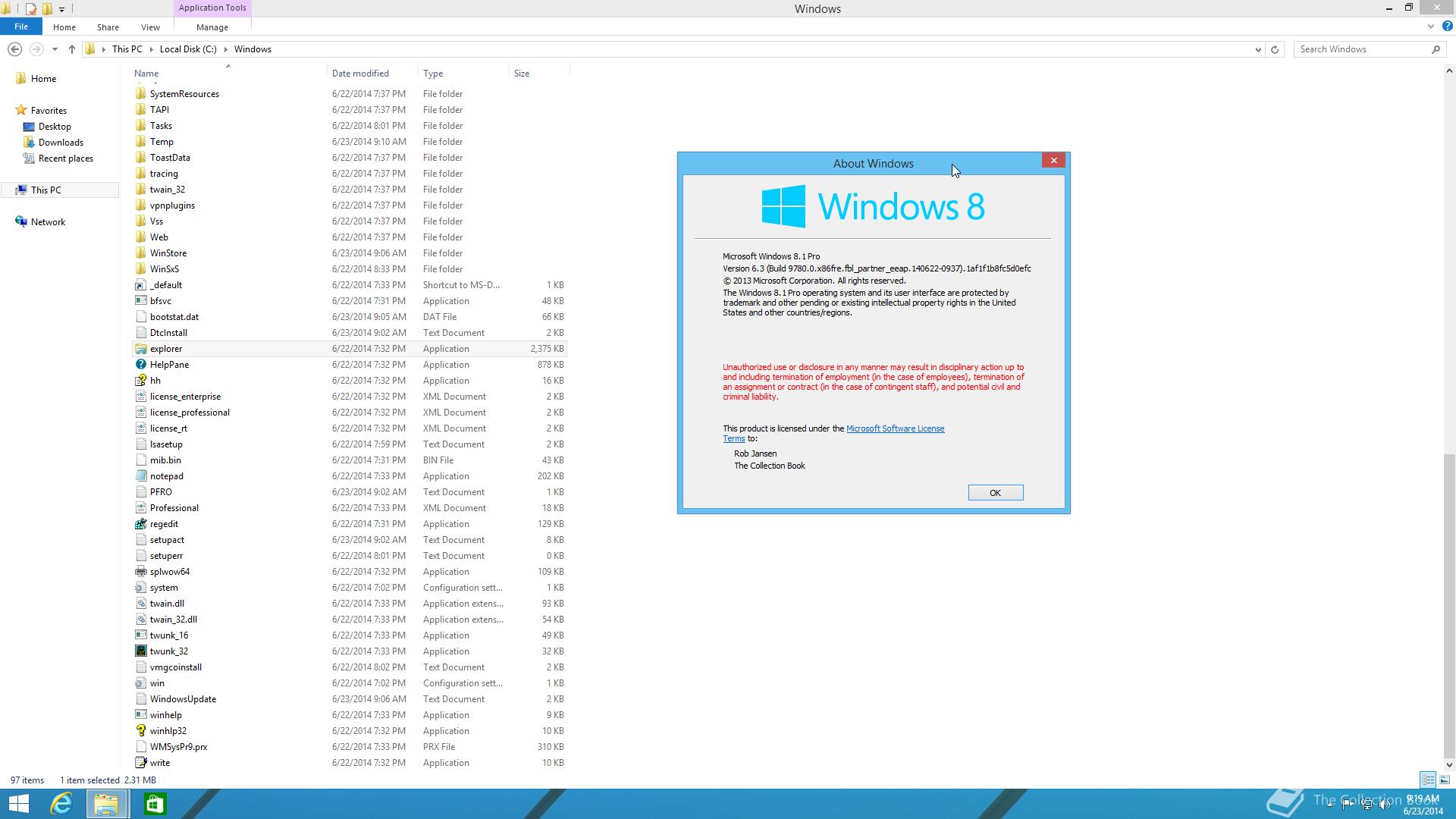Open Internet Explorer from the taskbar
Screen dimensions: 1456x819
coord(61,804)
